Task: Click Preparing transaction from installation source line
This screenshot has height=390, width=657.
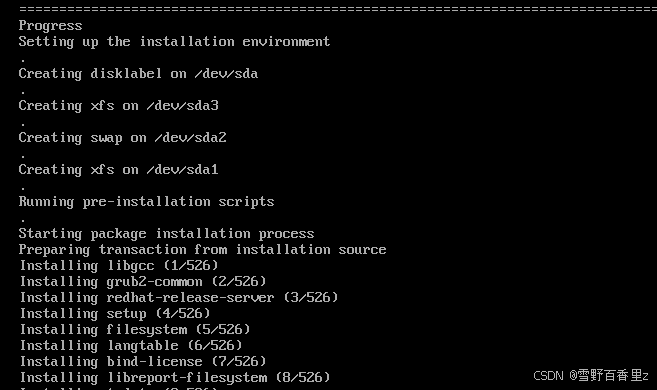Action: click(x=202, y=250)
